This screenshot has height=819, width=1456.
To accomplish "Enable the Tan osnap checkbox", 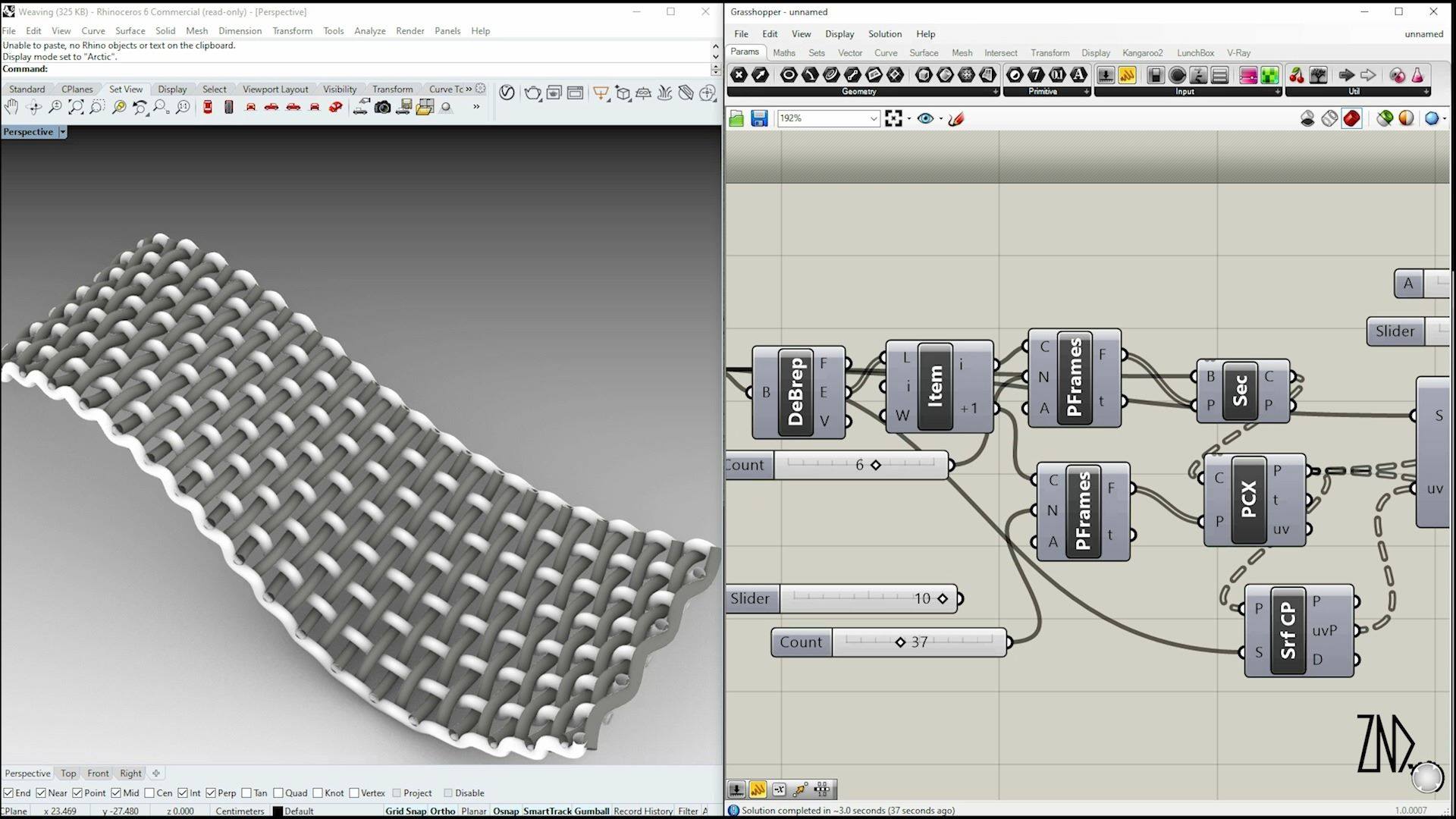I will 246,793.
